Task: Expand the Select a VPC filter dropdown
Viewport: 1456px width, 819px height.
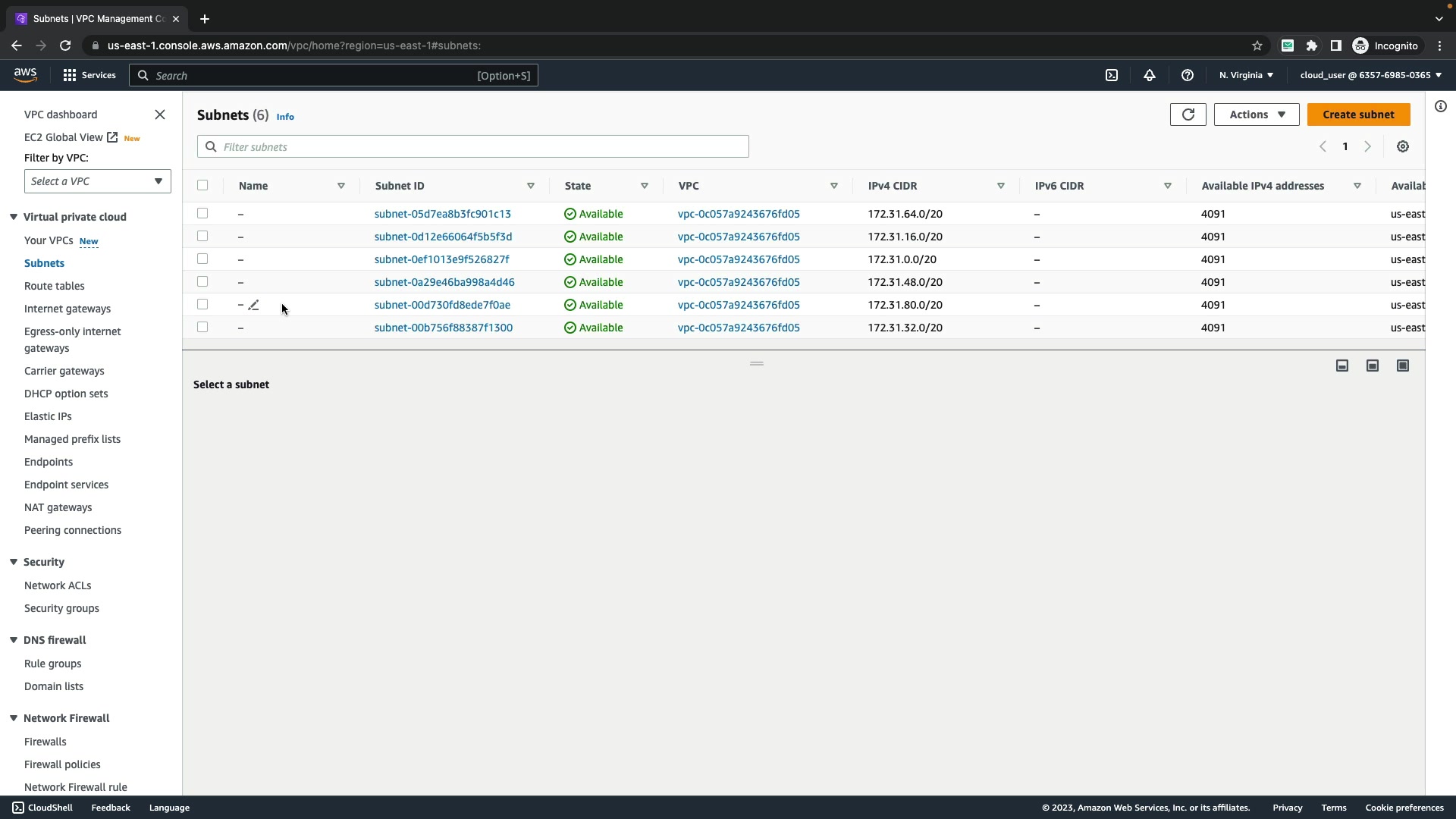Action: pyautogui.click(x=97, y=181)
